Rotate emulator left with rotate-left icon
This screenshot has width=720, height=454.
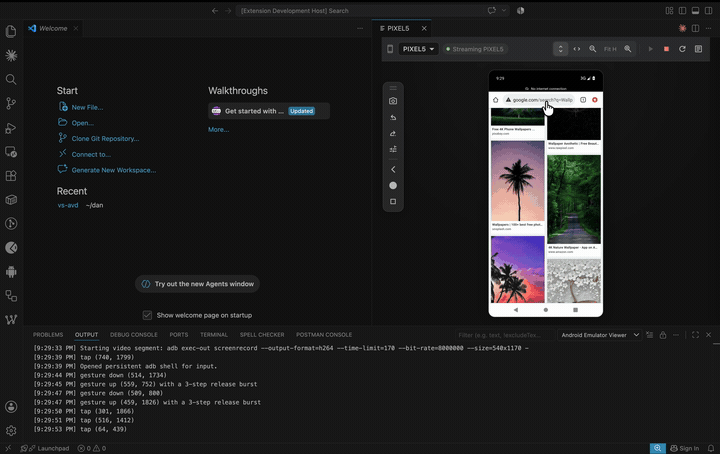click(393, 118)
